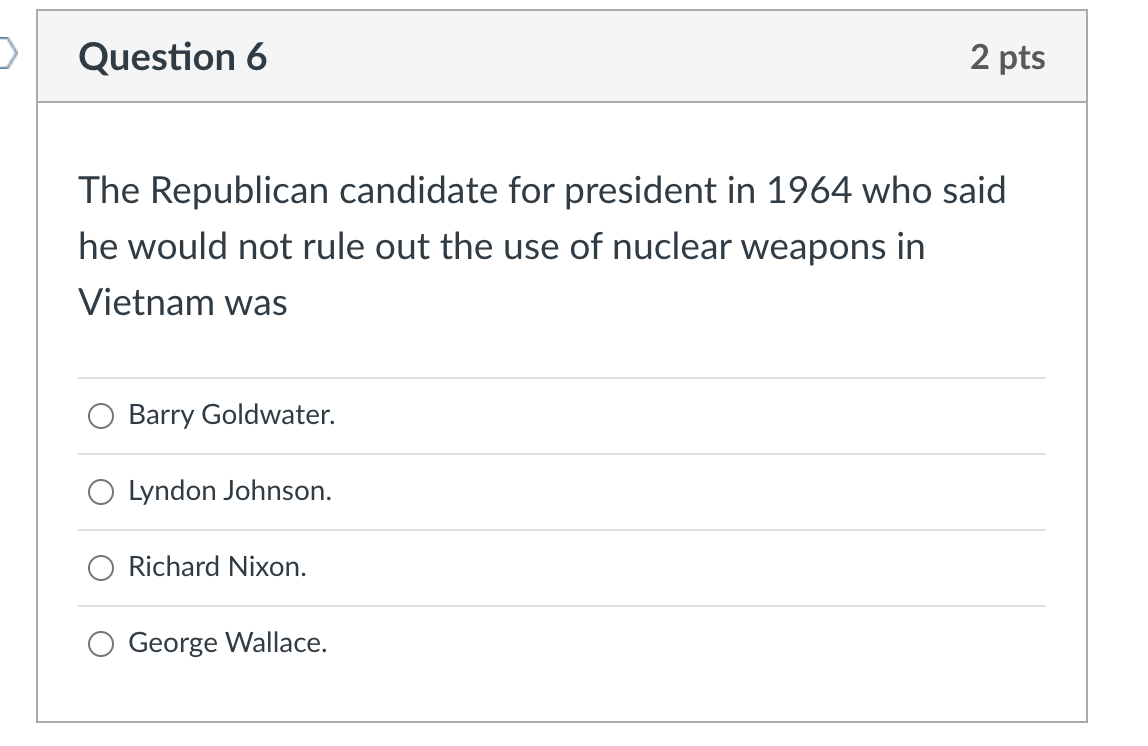
Task: Click the "Question 6" heading
Action: click(x=173, y=57)
